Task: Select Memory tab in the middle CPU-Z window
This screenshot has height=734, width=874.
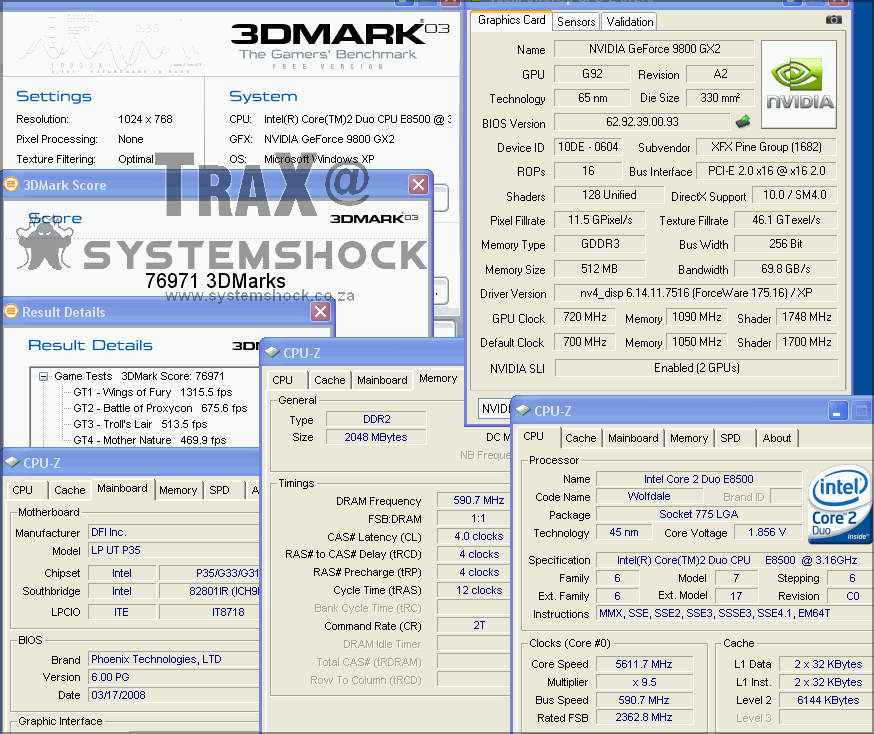Action: 438,378
